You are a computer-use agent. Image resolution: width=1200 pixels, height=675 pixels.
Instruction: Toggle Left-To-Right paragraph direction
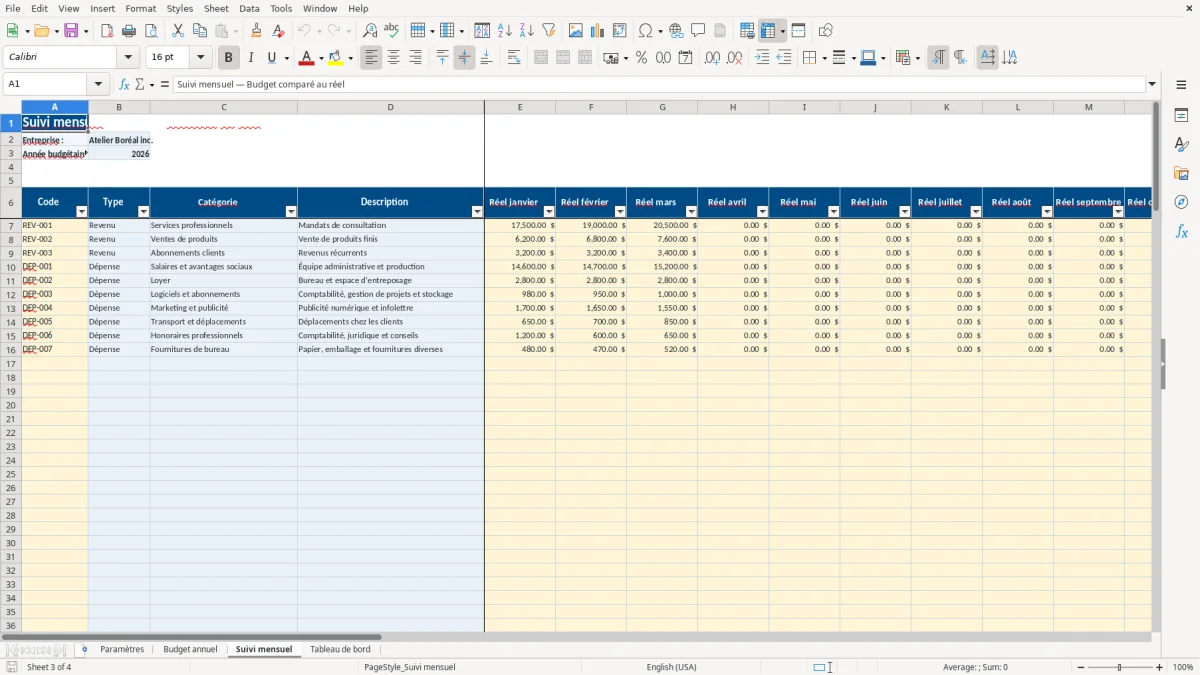pos(938,58)
